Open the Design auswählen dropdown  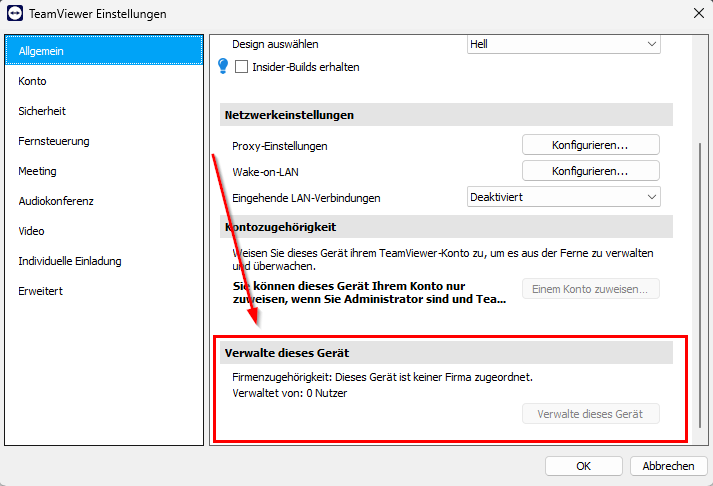coord(563,44)
